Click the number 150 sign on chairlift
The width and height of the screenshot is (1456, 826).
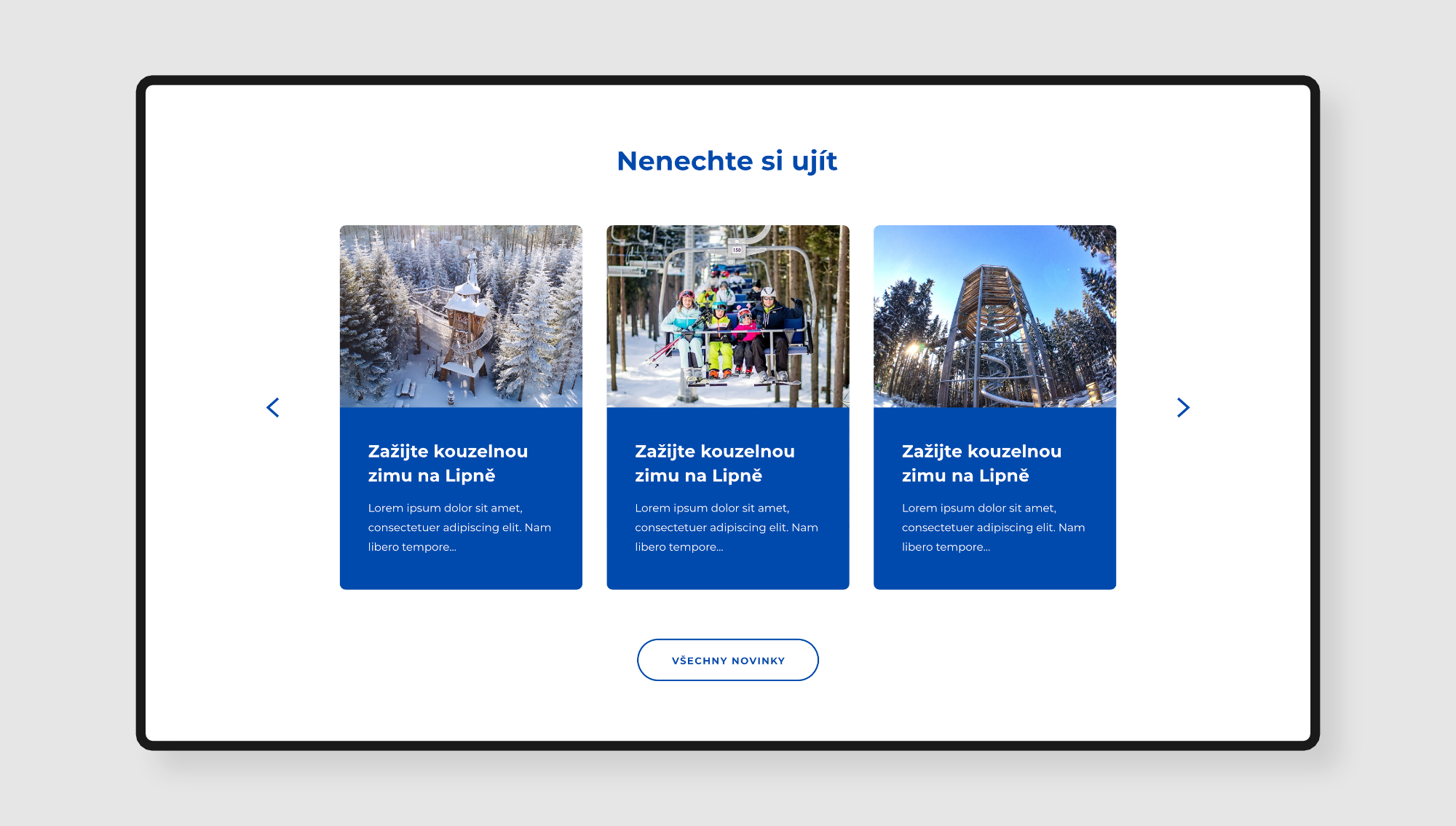(x=737, y=250)
